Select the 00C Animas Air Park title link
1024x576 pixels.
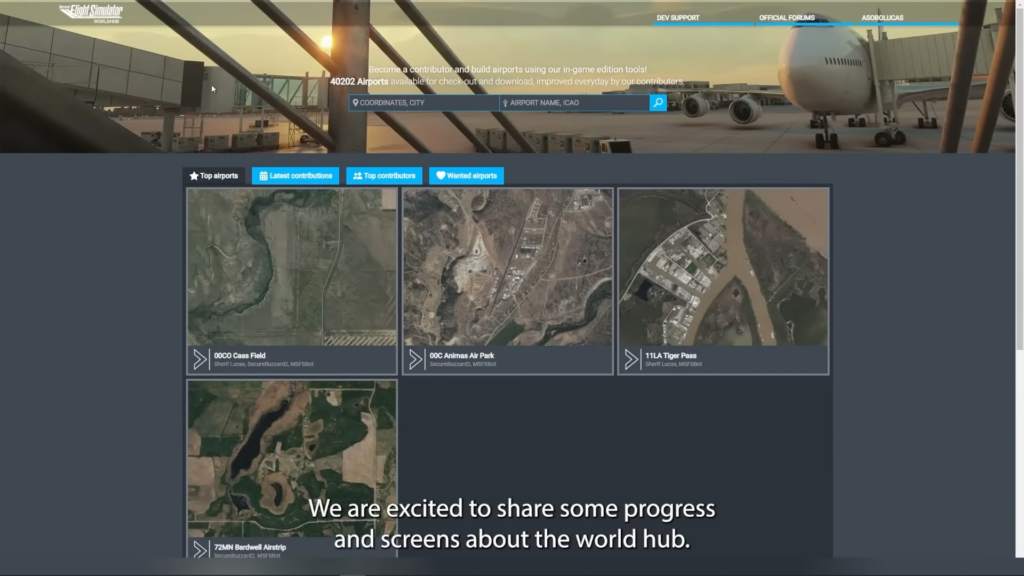point(462,356)
